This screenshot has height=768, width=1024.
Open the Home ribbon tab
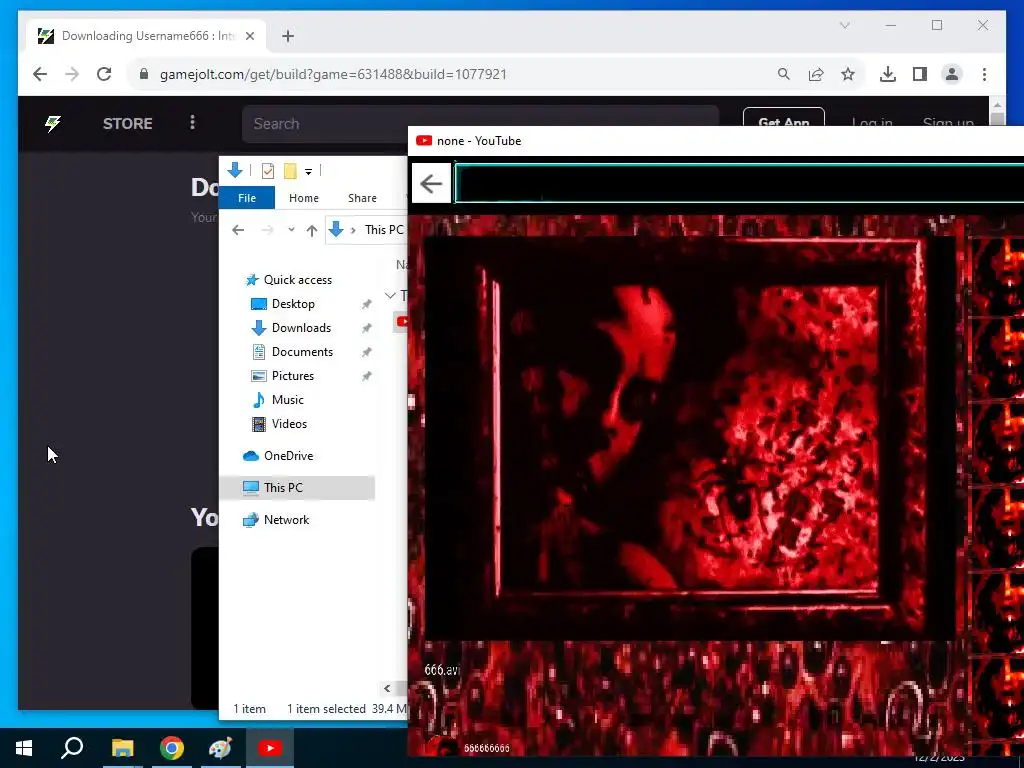[x=304, y=198]
